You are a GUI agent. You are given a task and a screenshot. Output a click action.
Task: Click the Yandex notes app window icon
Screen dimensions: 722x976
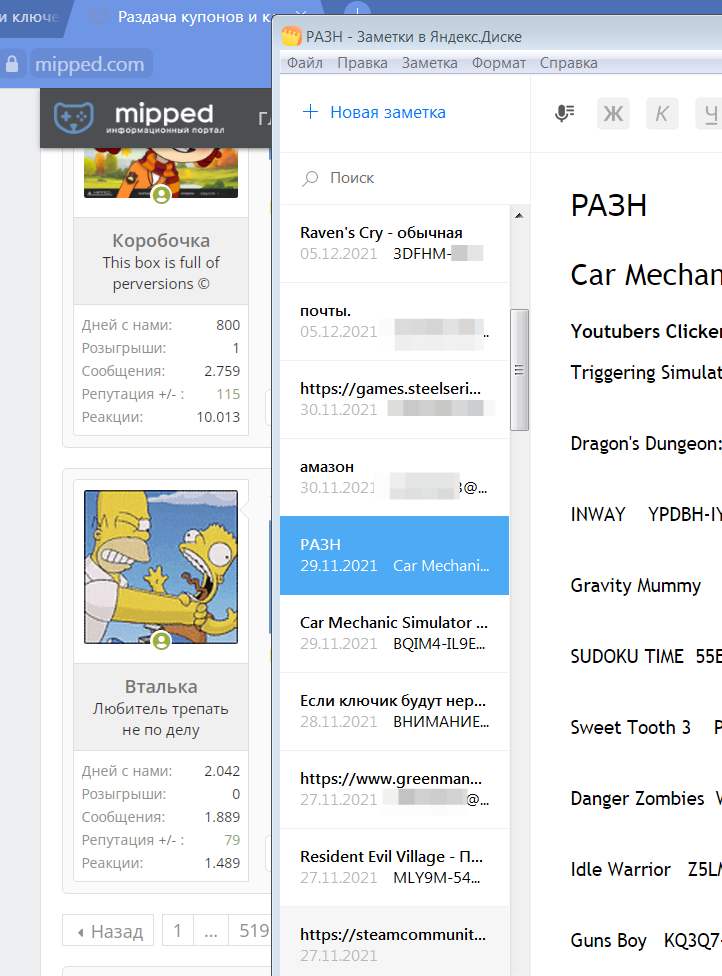tap(291, 36)
